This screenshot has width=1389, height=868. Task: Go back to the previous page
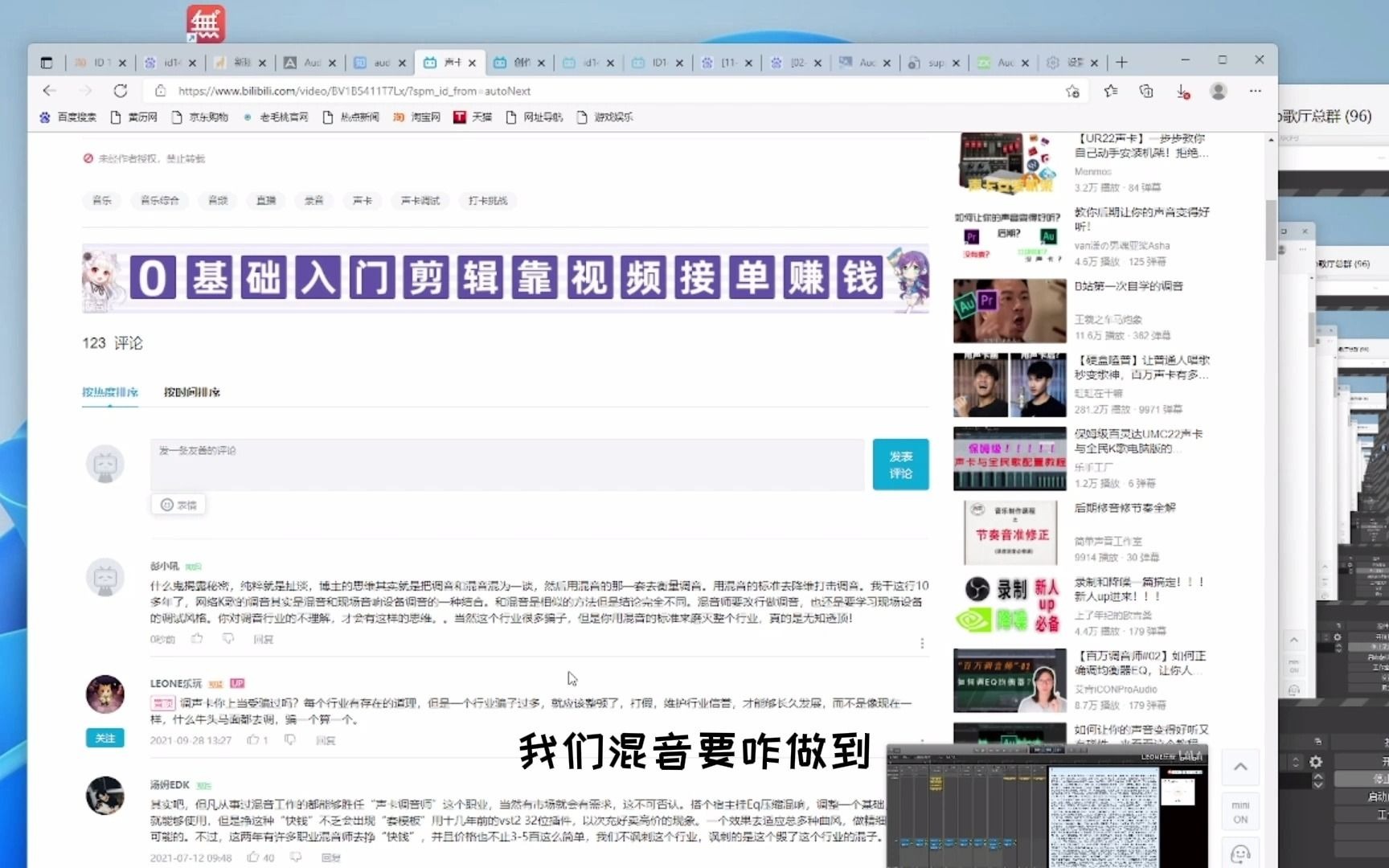tap(50, 91)
